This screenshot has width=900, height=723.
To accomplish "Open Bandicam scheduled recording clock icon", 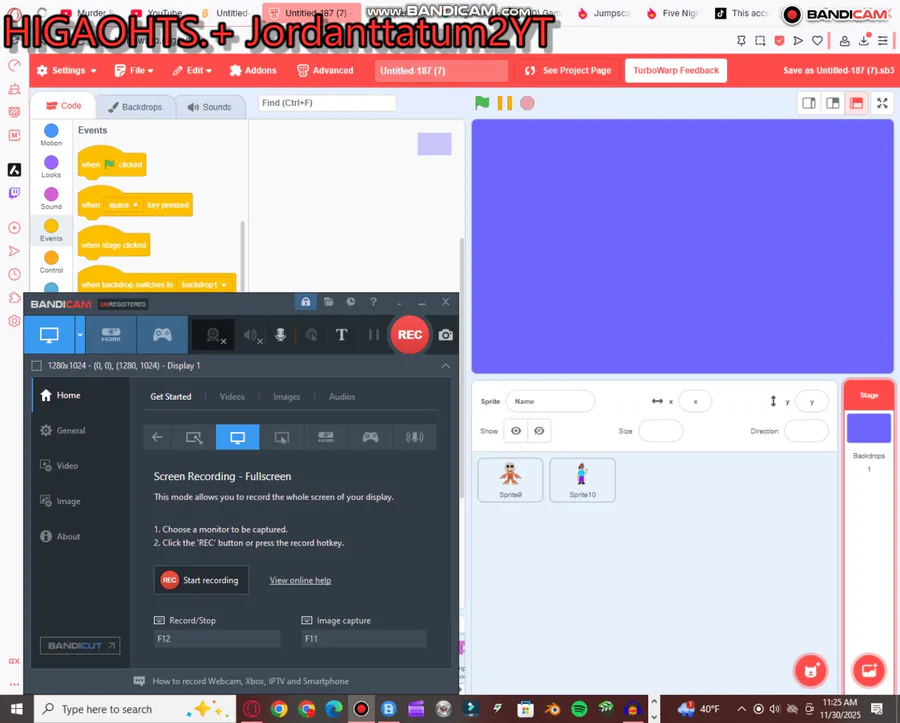I will pyautogui.click(x=351, y=302).
